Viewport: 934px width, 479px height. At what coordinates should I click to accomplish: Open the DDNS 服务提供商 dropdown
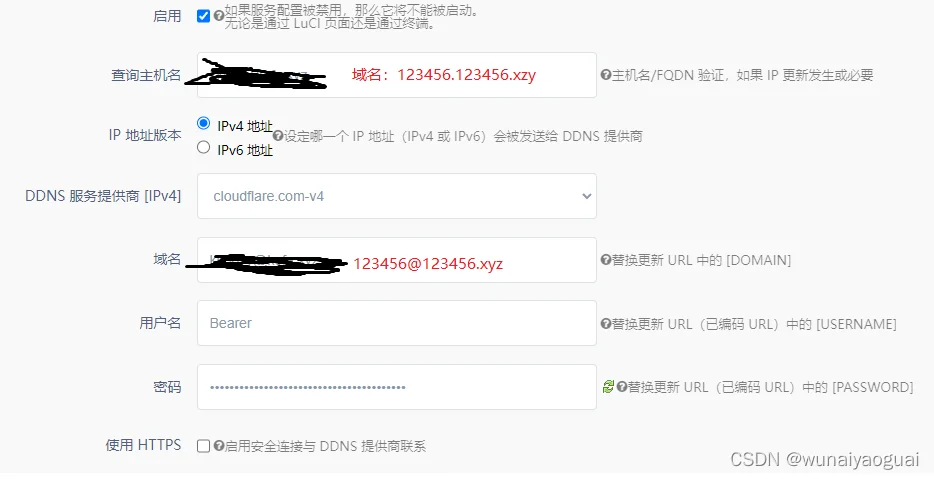click(x=397, y=196)
